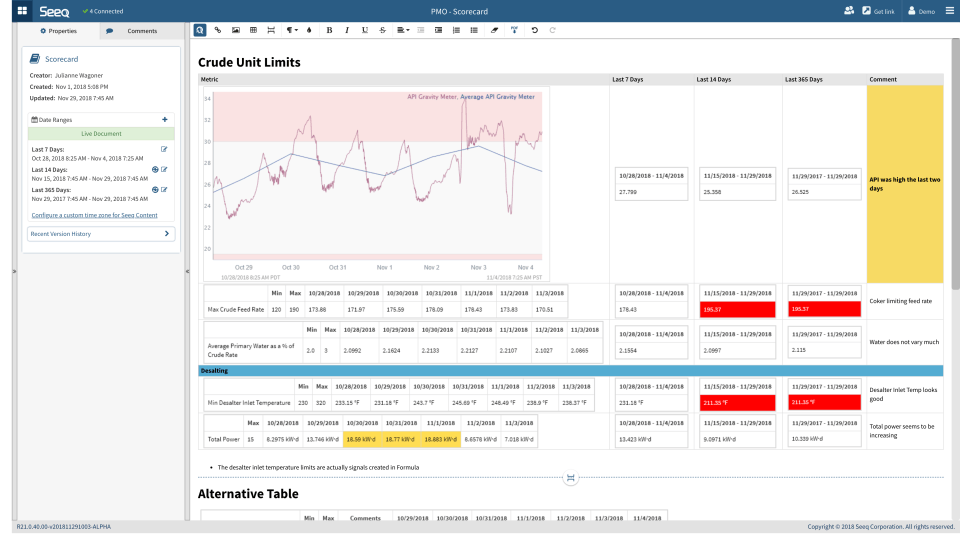Click the Live Document banner

pyautogui.click(x=101, y=134)
